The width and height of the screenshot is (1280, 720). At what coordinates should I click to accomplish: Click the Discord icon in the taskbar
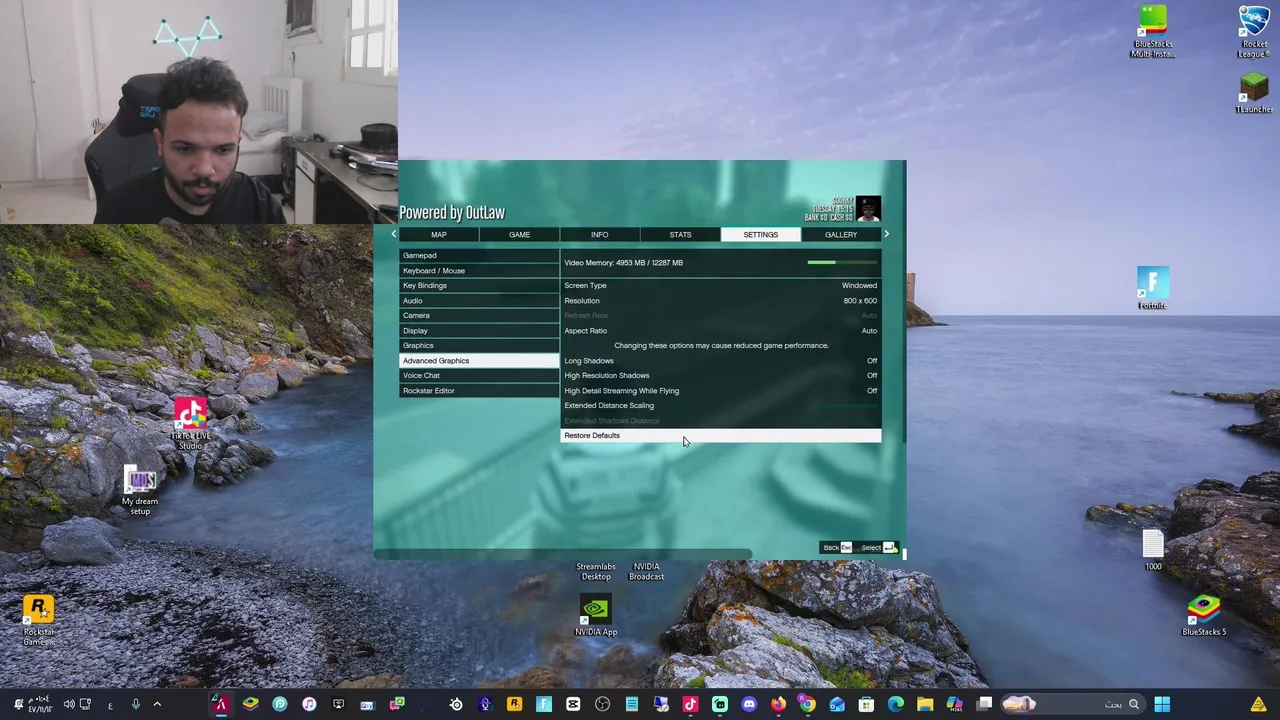click(x=749, y=704)
